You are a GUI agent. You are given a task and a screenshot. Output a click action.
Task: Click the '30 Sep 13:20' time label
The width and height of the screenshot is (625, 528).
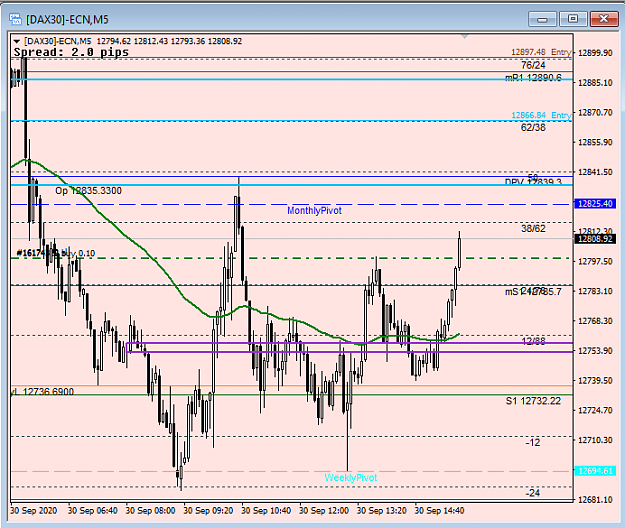click(382, 511)
